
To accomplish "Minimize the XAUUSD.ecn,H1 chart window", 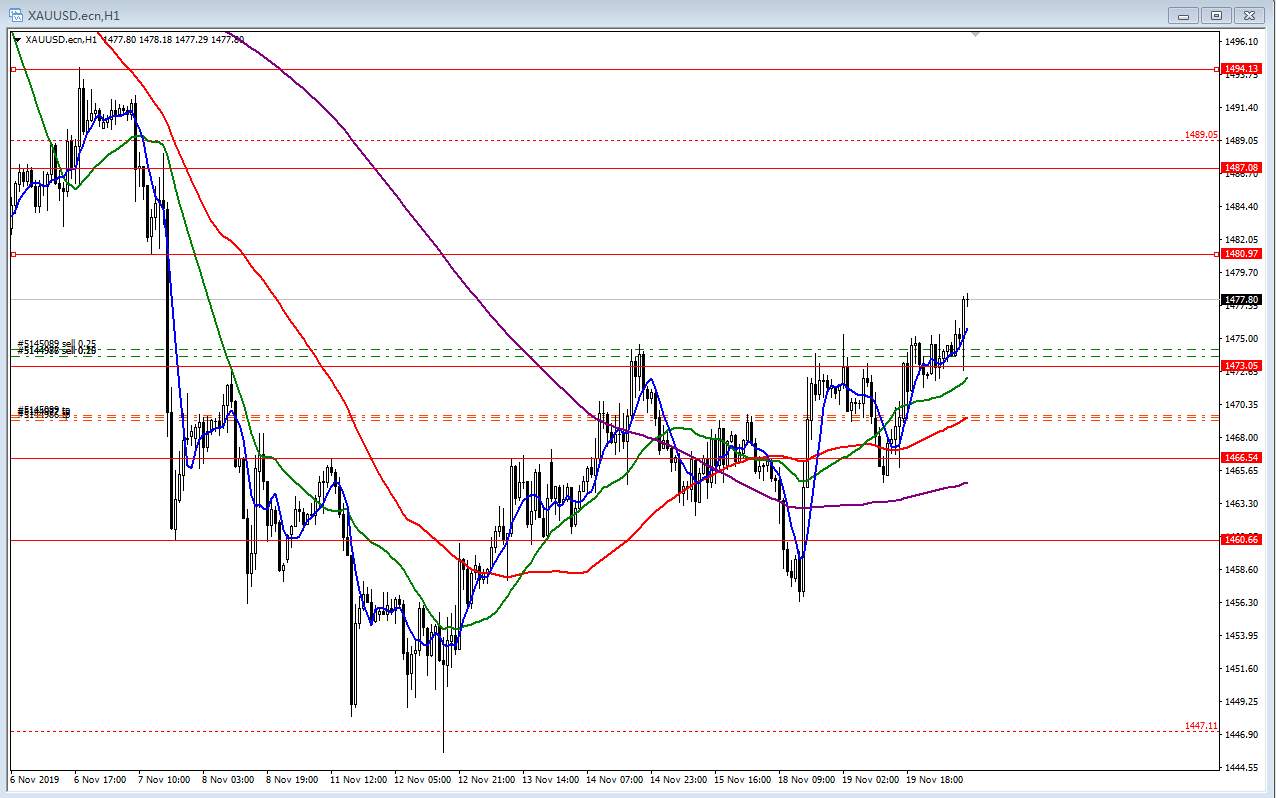I will click(x=1185, y=15).
